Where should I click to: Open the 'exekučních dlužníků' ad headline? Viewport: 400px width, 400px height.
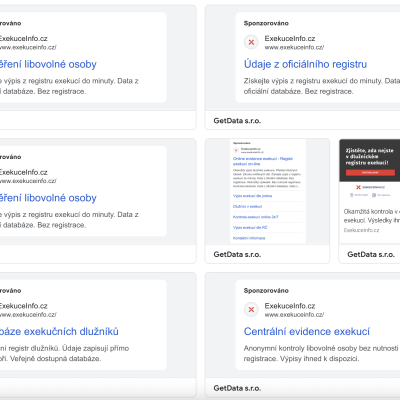tap(59, 331)
